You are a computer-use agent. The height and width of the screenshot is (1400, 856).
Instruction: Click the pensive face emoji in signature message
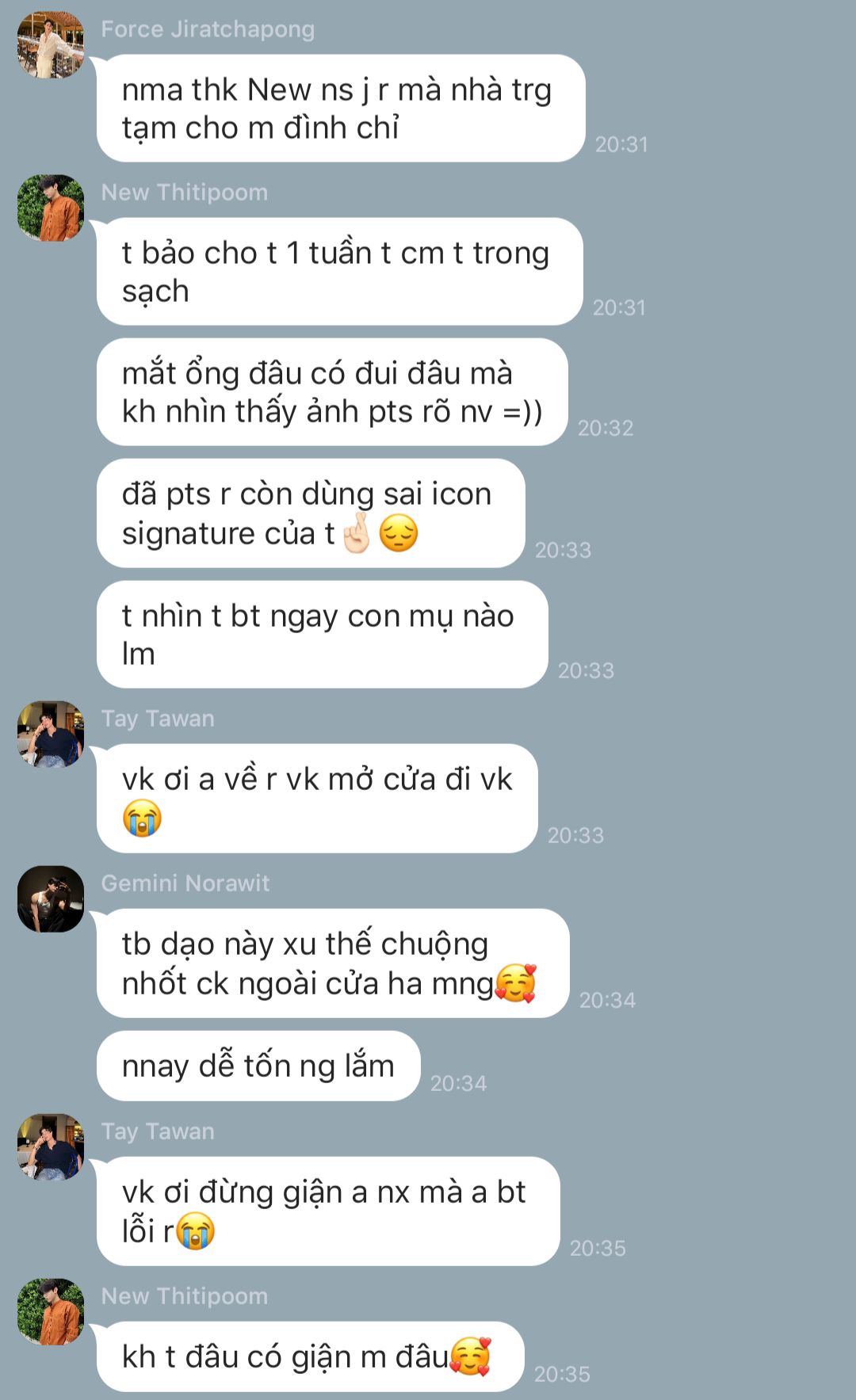pos(398,533)
